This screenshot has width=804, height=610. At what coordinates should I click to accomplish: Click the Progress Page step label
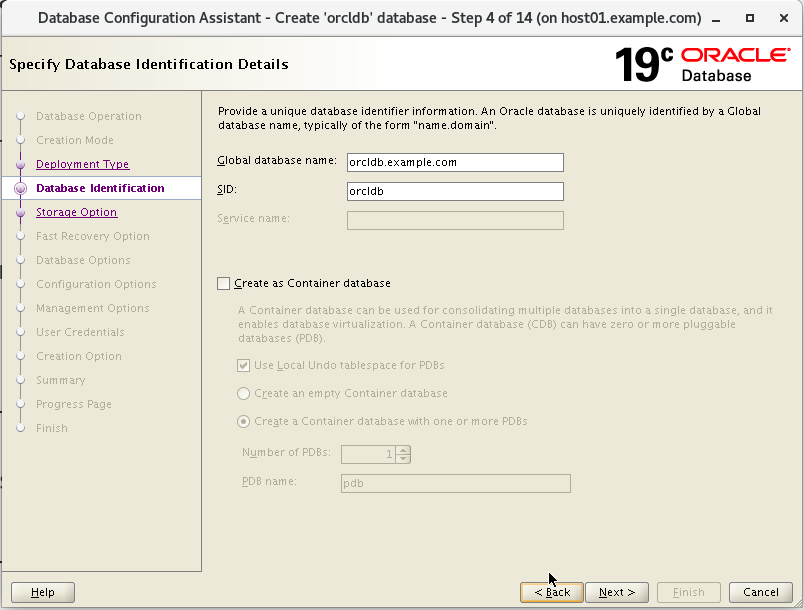coord(74,404)
